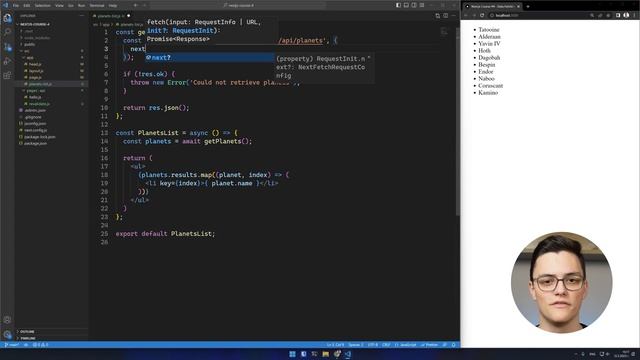This screenshot has height=360, width=640.
Task: Click the git branch indicator in status bar
Action: pyautogui.click(x=12, y=345)
